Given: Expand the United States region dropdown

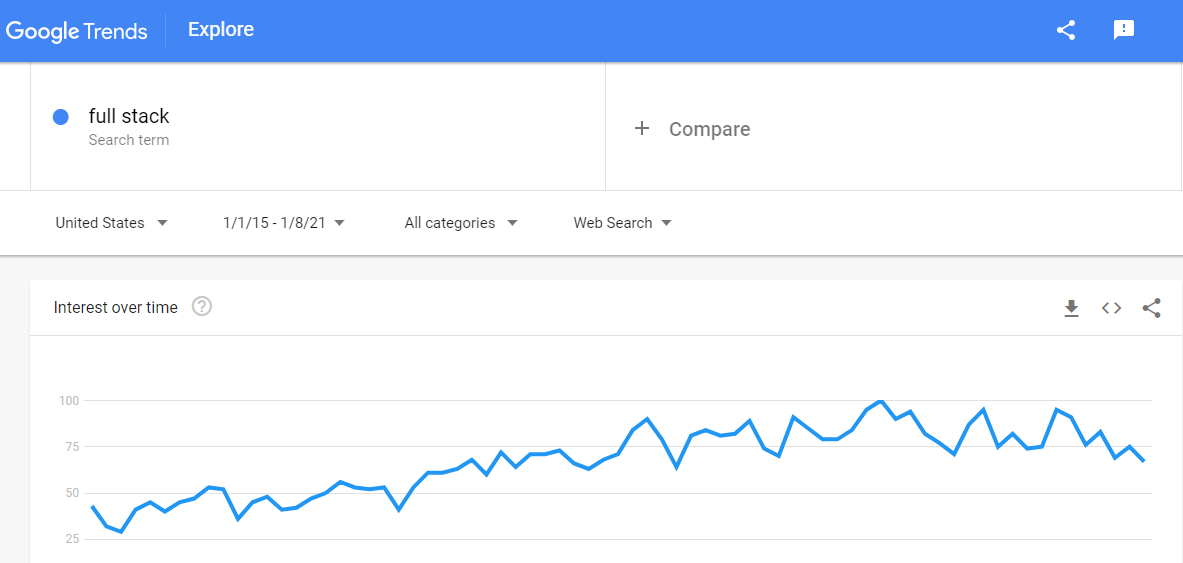Looking at the screenshot, I should 111,223.
